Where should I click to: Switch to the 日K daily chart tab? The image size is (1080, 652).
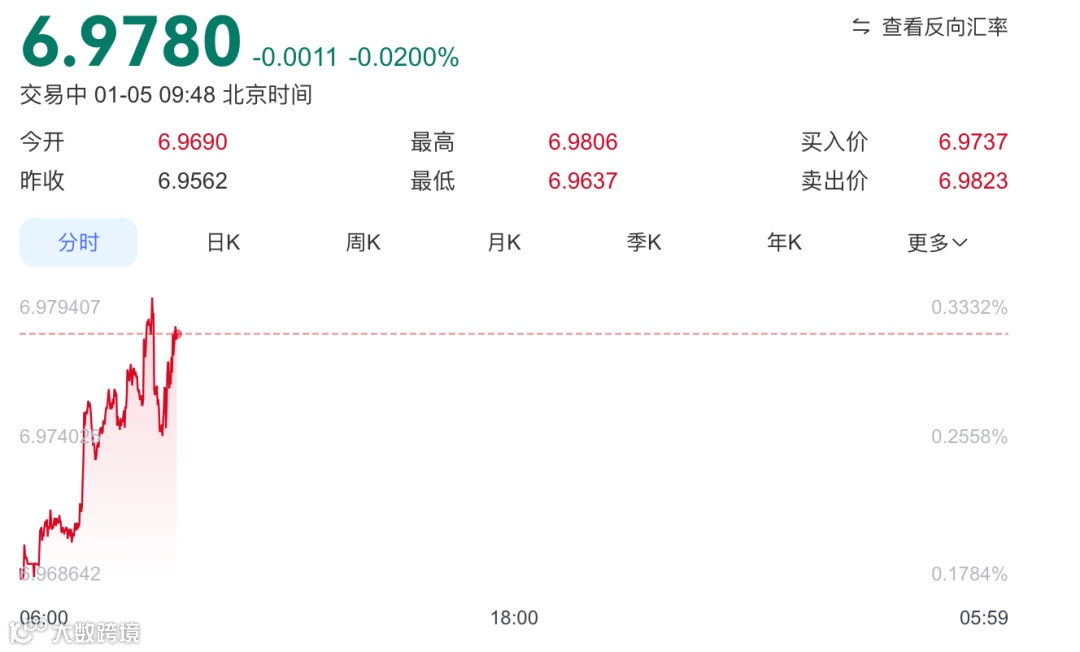click(222, 242)
